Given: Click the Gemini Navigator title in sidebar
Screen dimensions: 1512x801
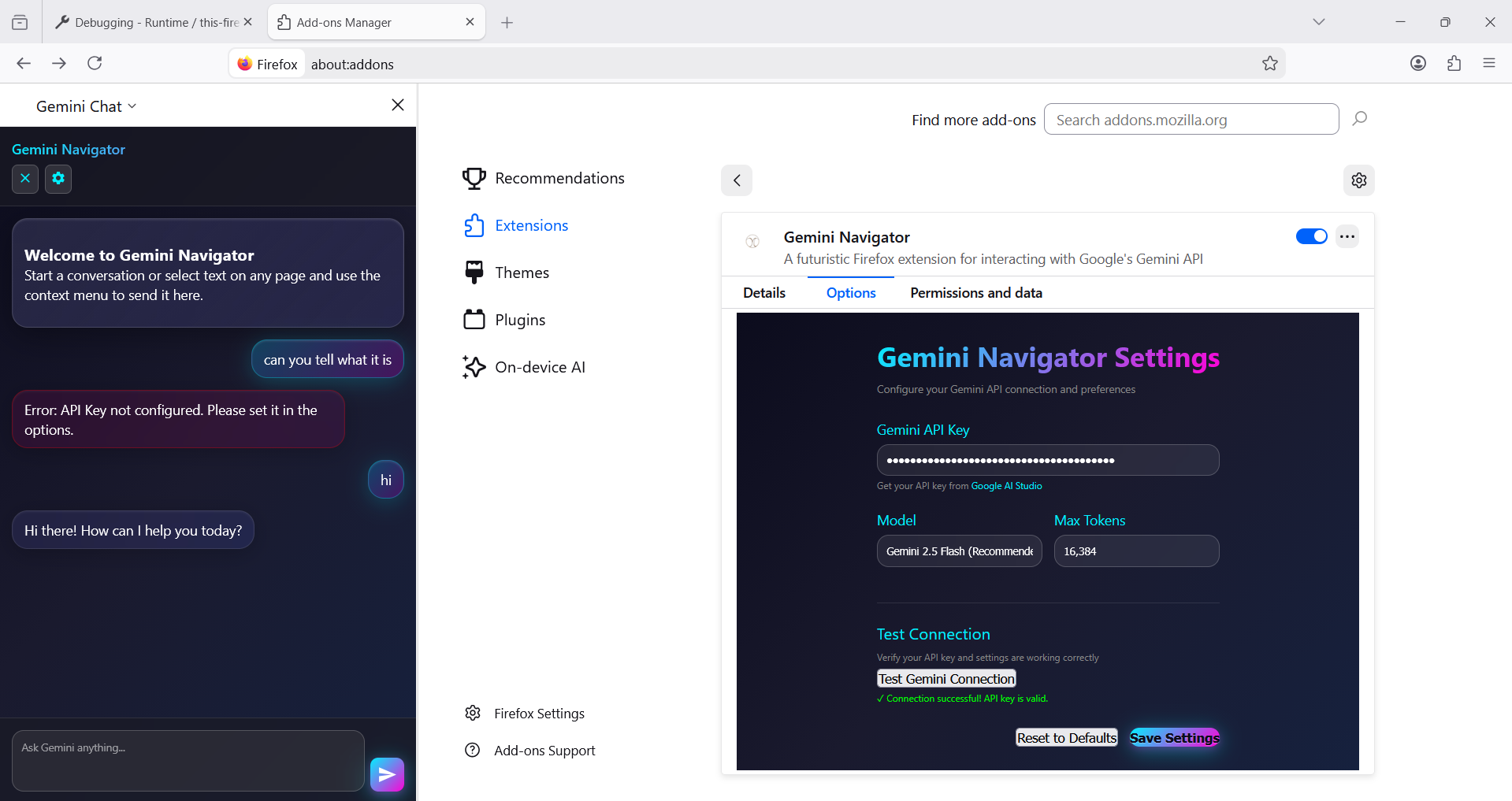Looking at the screenshot, I should 69,150.
